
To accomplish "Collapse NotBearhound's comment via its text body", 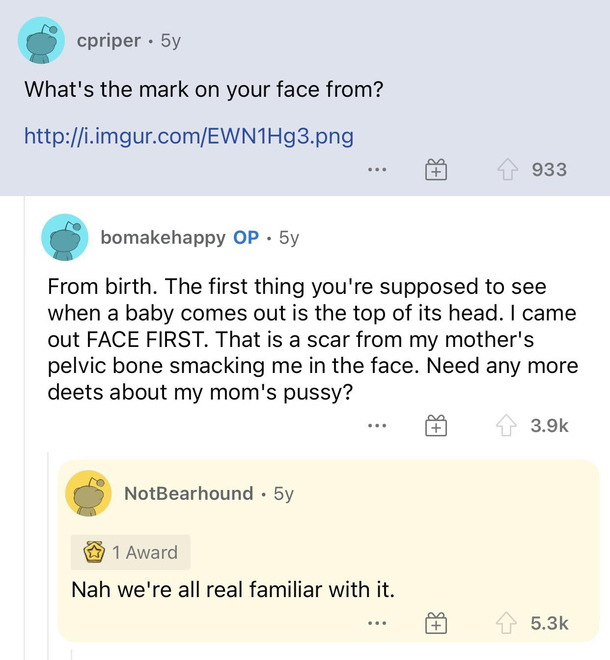I will pyautogui.click(x=233, y=590).
